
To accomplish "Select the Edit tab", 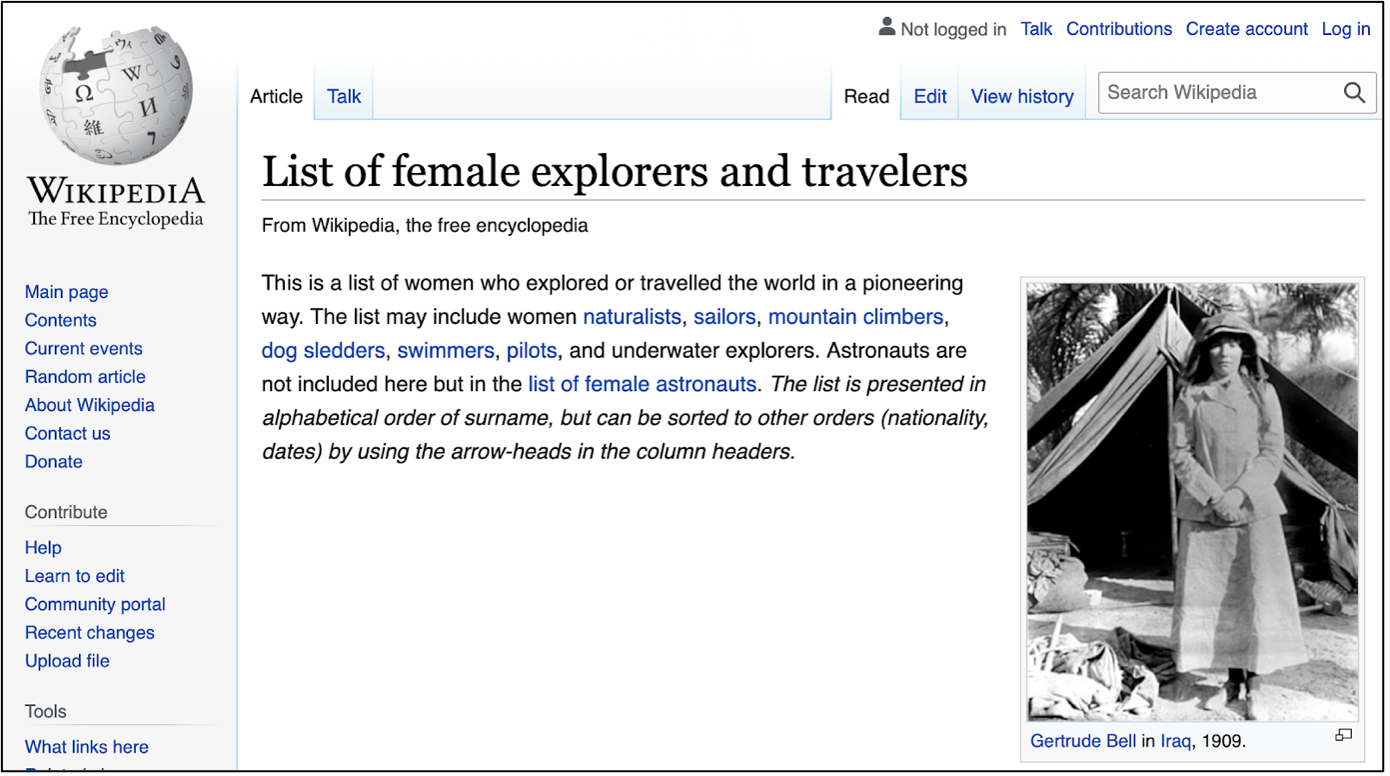I will 929,96.
